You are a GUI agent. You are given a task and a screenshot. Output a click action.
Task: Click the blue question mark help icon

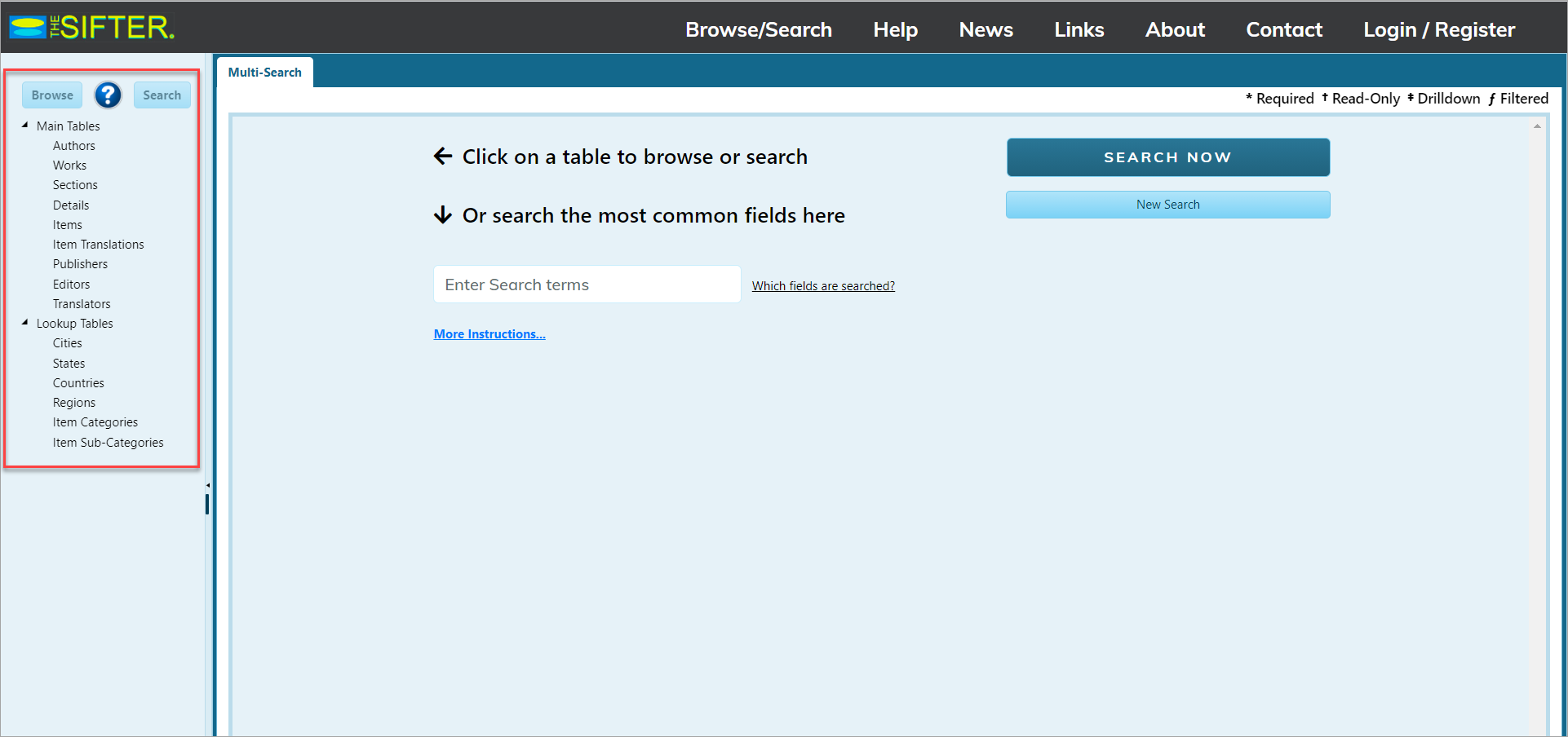pyautogui.click(x=108, y=95)
